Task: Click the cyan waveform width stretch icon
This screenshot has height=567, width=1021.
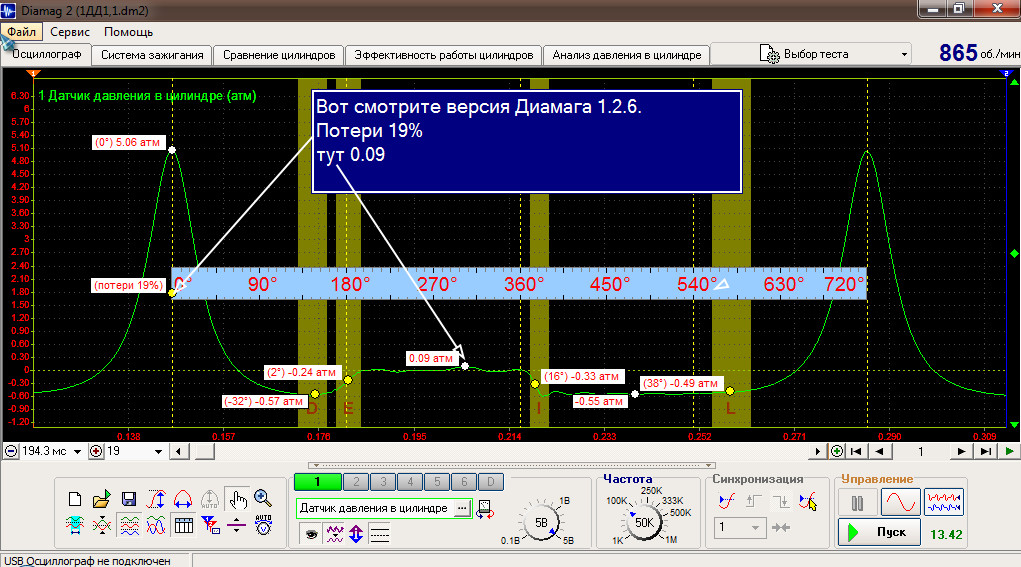Action: 75,525
